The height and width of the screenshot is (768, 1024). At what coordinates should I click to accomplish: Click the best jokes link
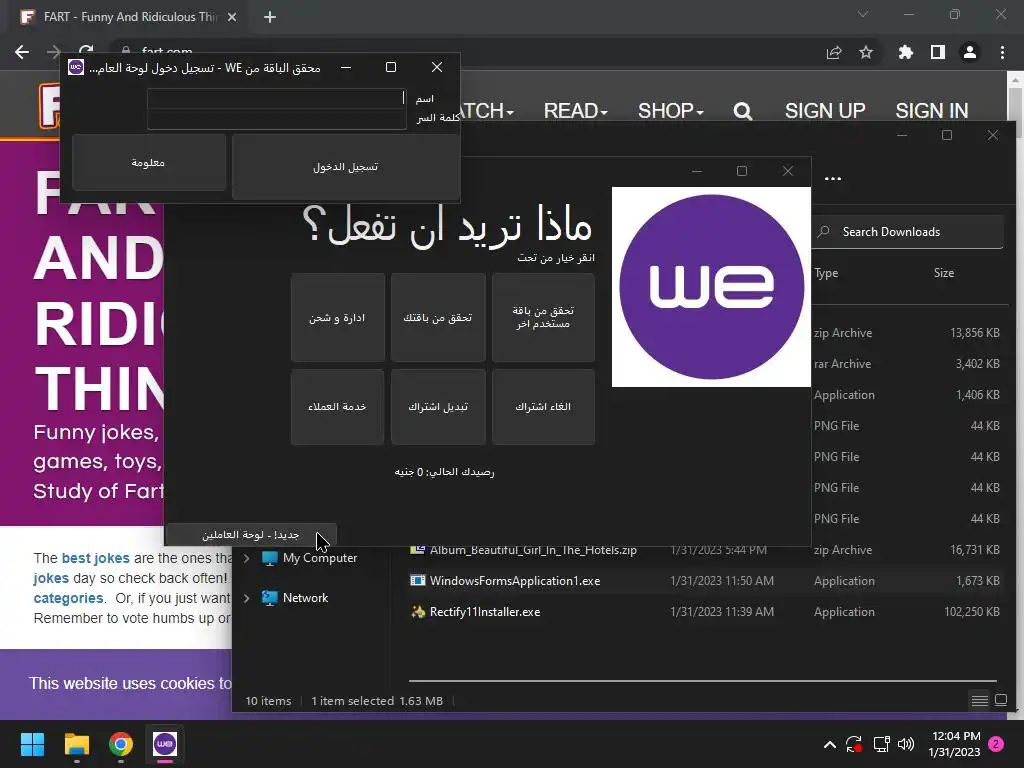coord(95,558)
